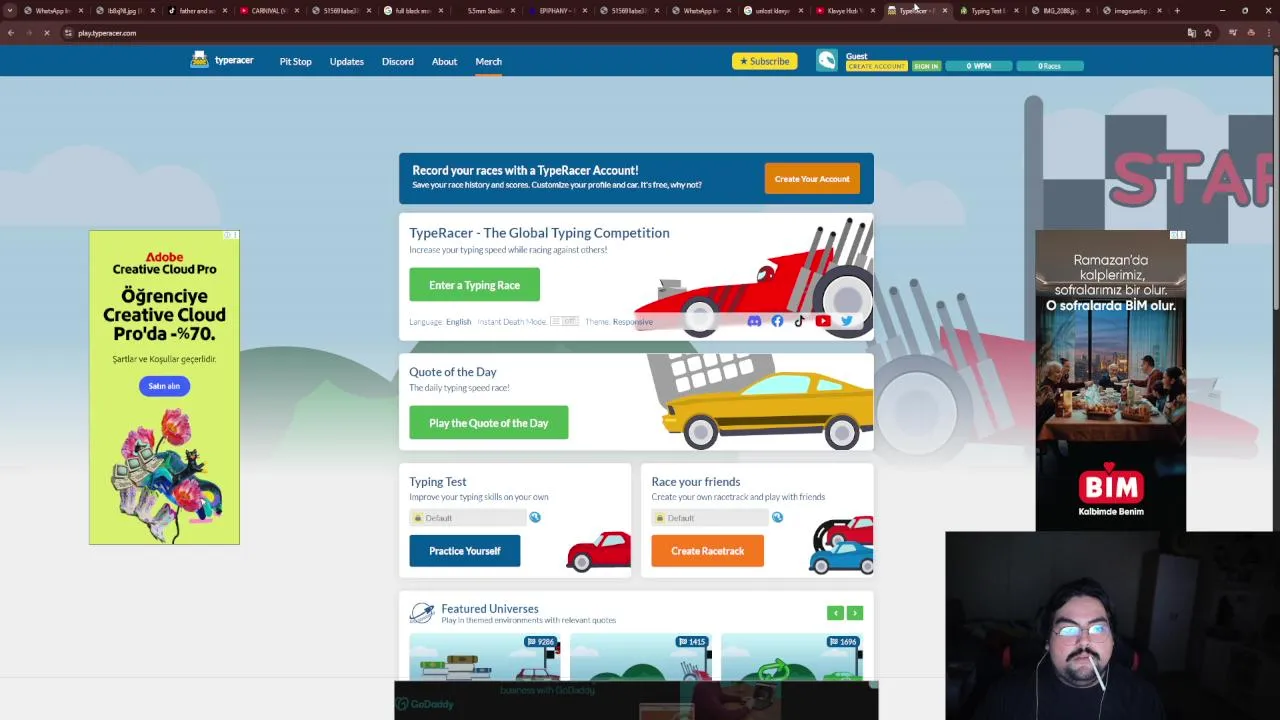This screenshot has height=720, width=1280.
Task: Click the guest avatar icon
Action: 826,61
